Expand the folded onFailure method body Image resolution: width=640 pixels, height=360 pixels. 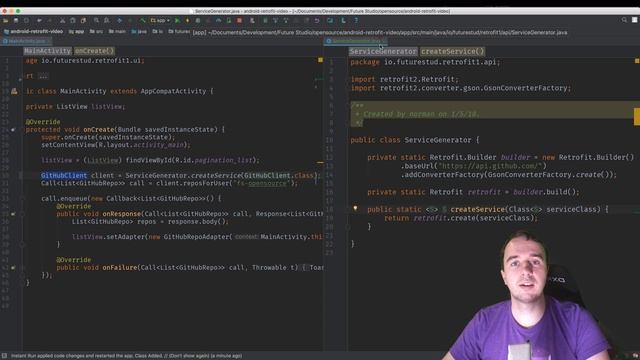pos(304,268)
